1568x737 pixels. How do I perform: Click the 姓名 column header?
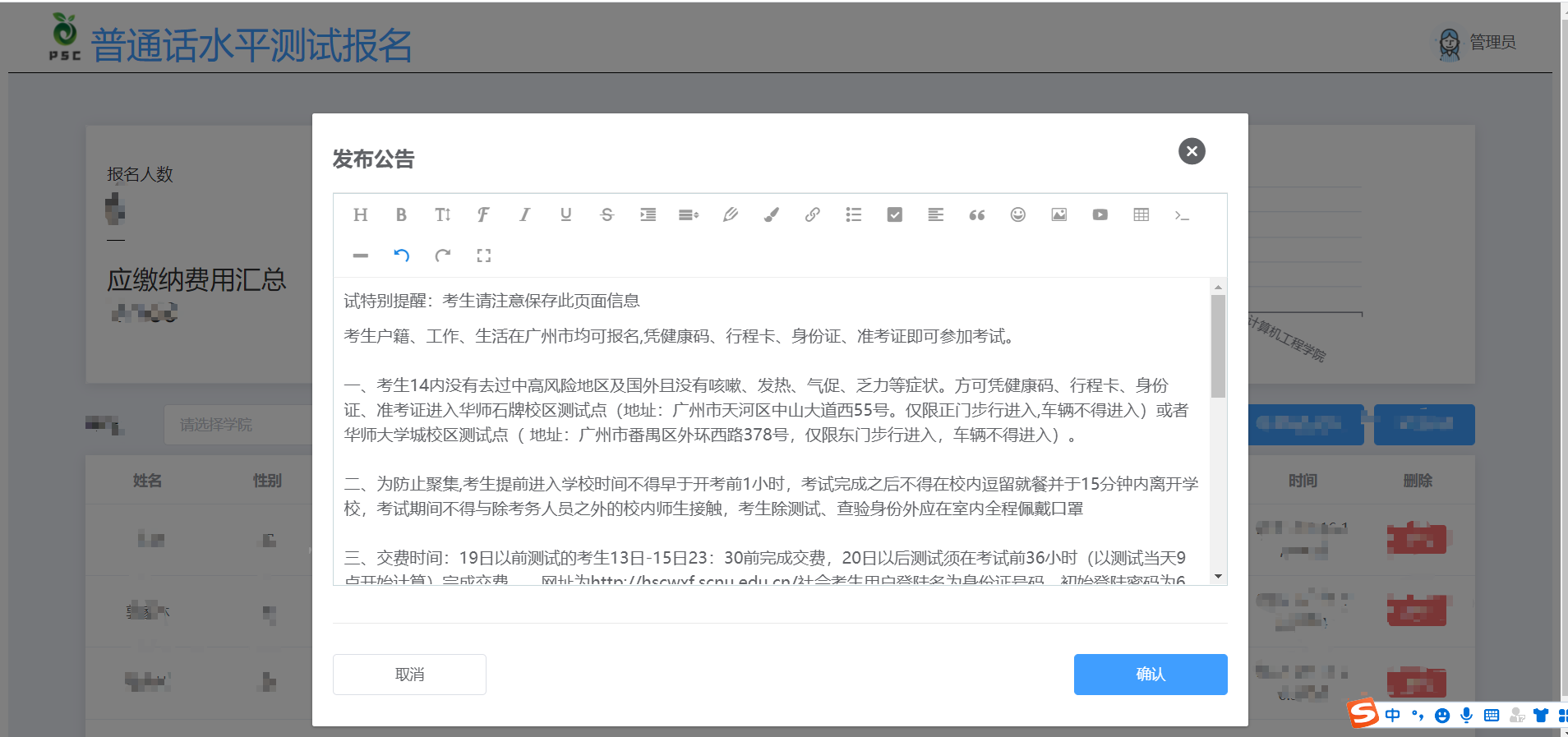click(147, 481)
